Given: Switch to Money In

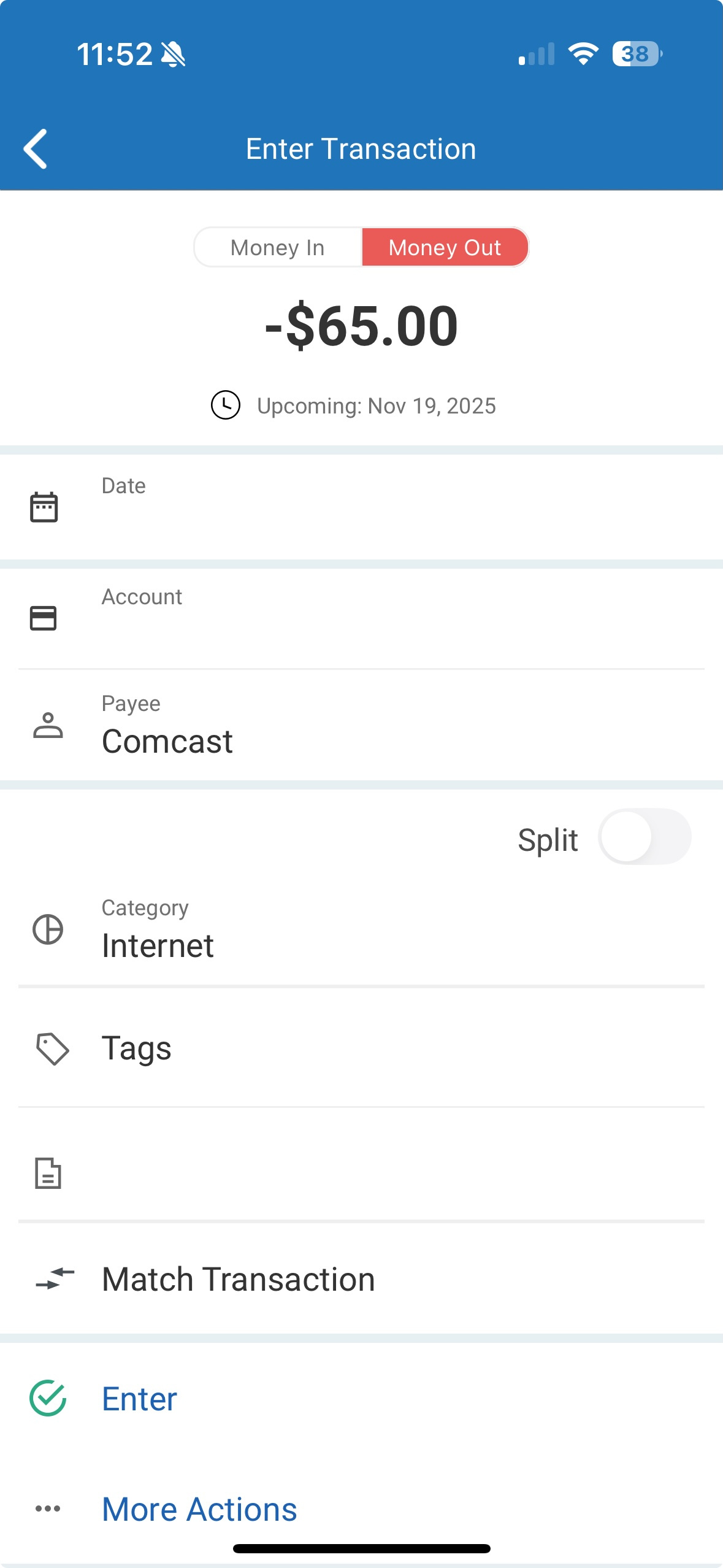Looking at the screenshot, I should 278,247.
